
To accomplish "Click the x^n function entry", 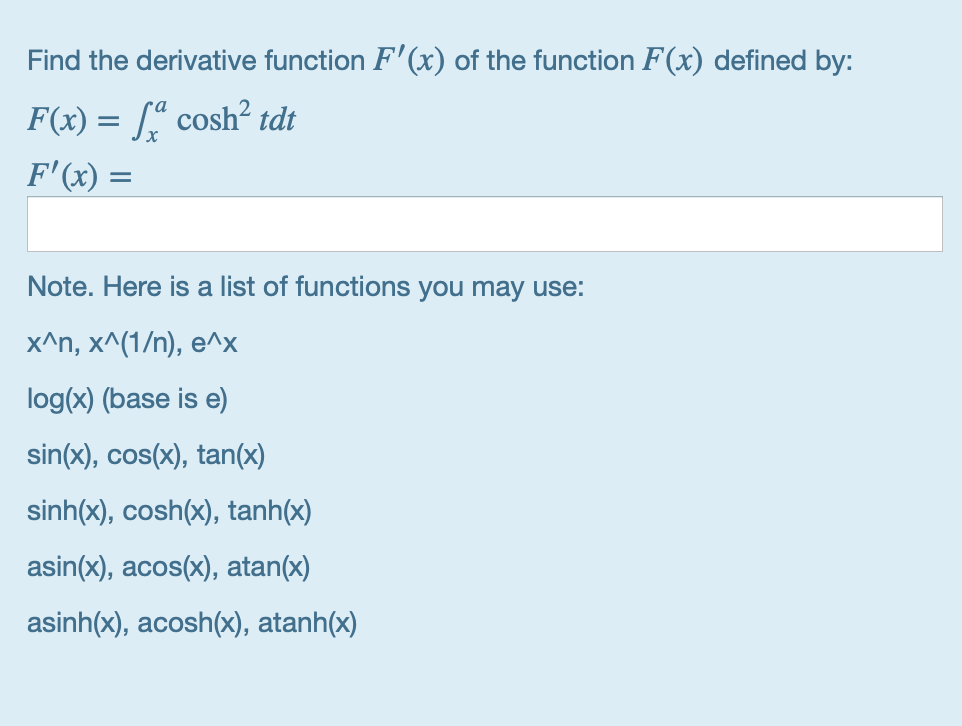I will [50, 342].
